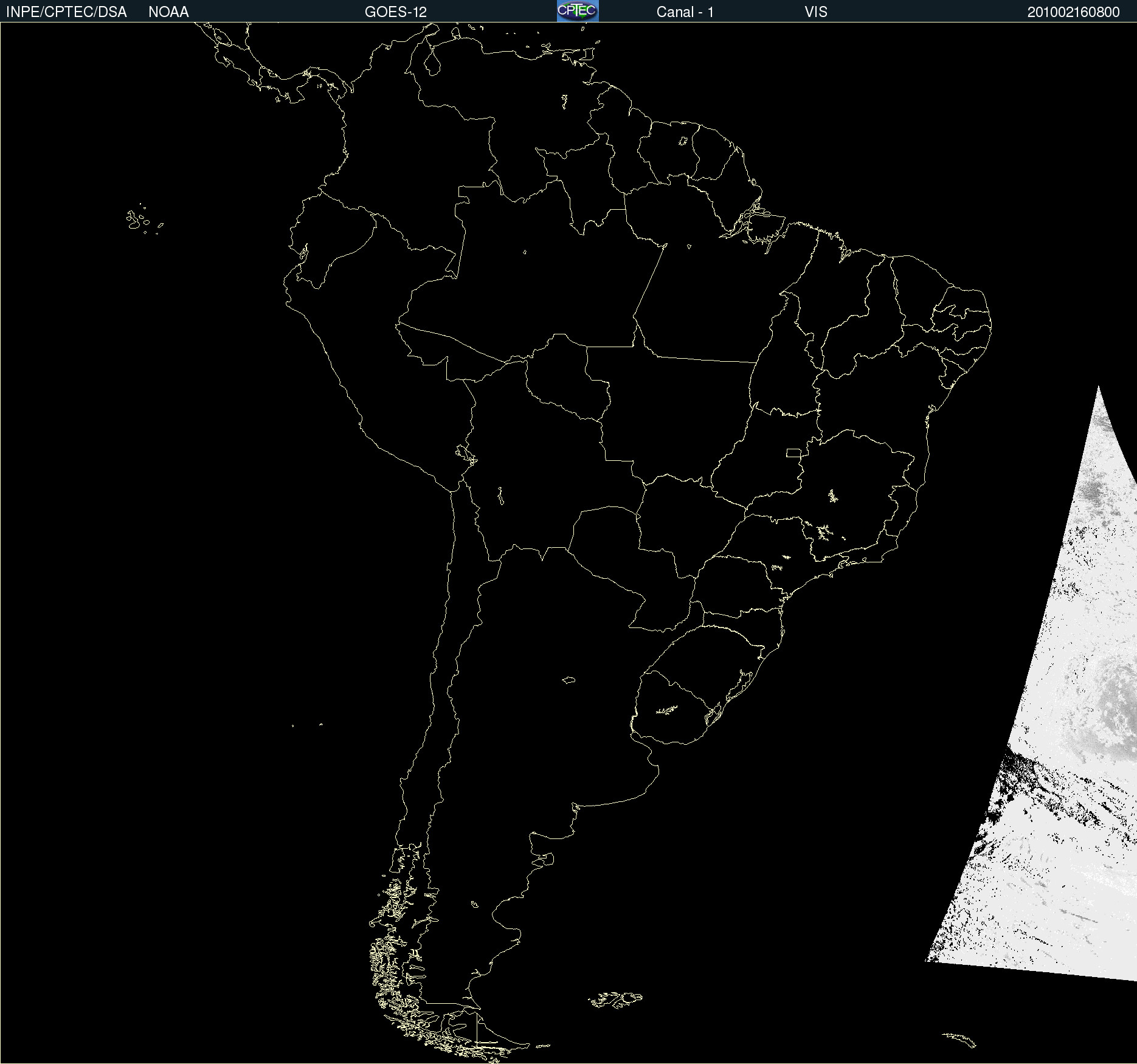Click the Falkland Islands outline
This screenshot has height=1064, width=1137.
[615, 1000]
